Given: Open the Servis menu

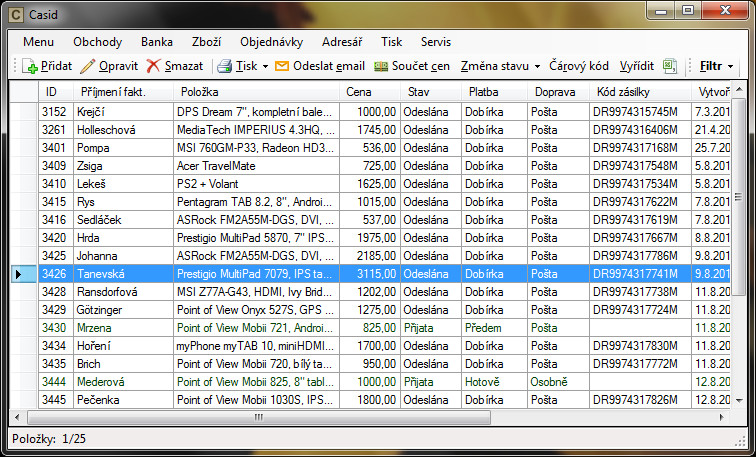Looking at the screenshot, I should click(436, 42).
